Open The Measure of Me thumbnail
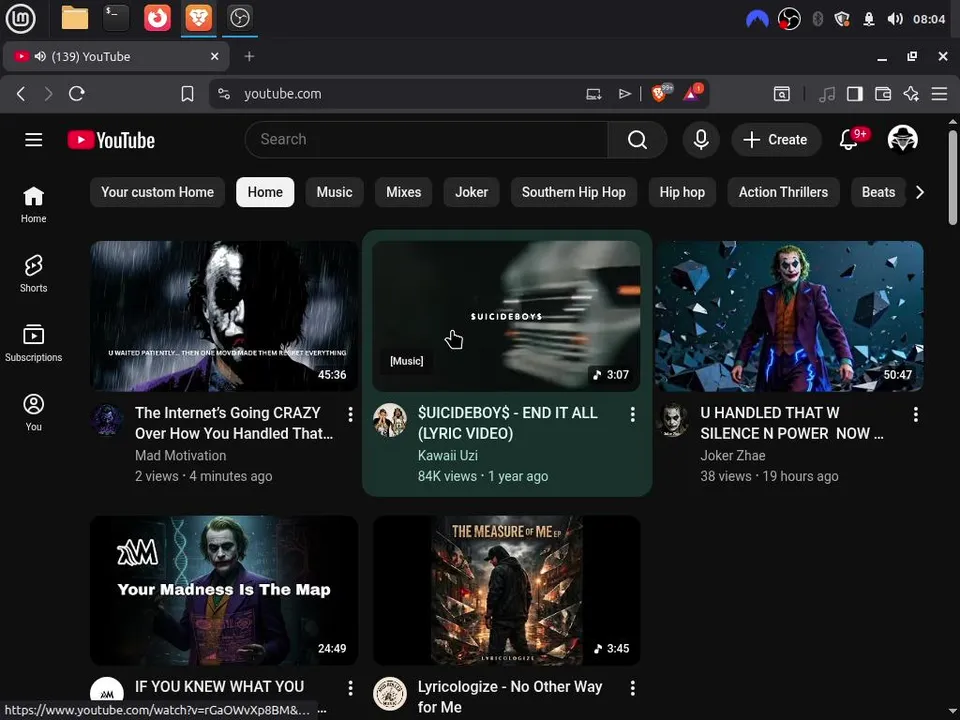 click(506, 590)
